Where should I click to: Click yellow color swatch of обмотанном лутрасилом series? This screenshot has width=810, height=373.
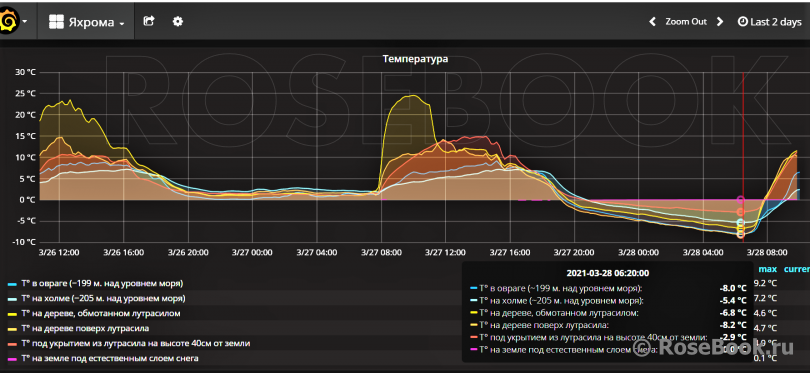(x=12, y=314)
